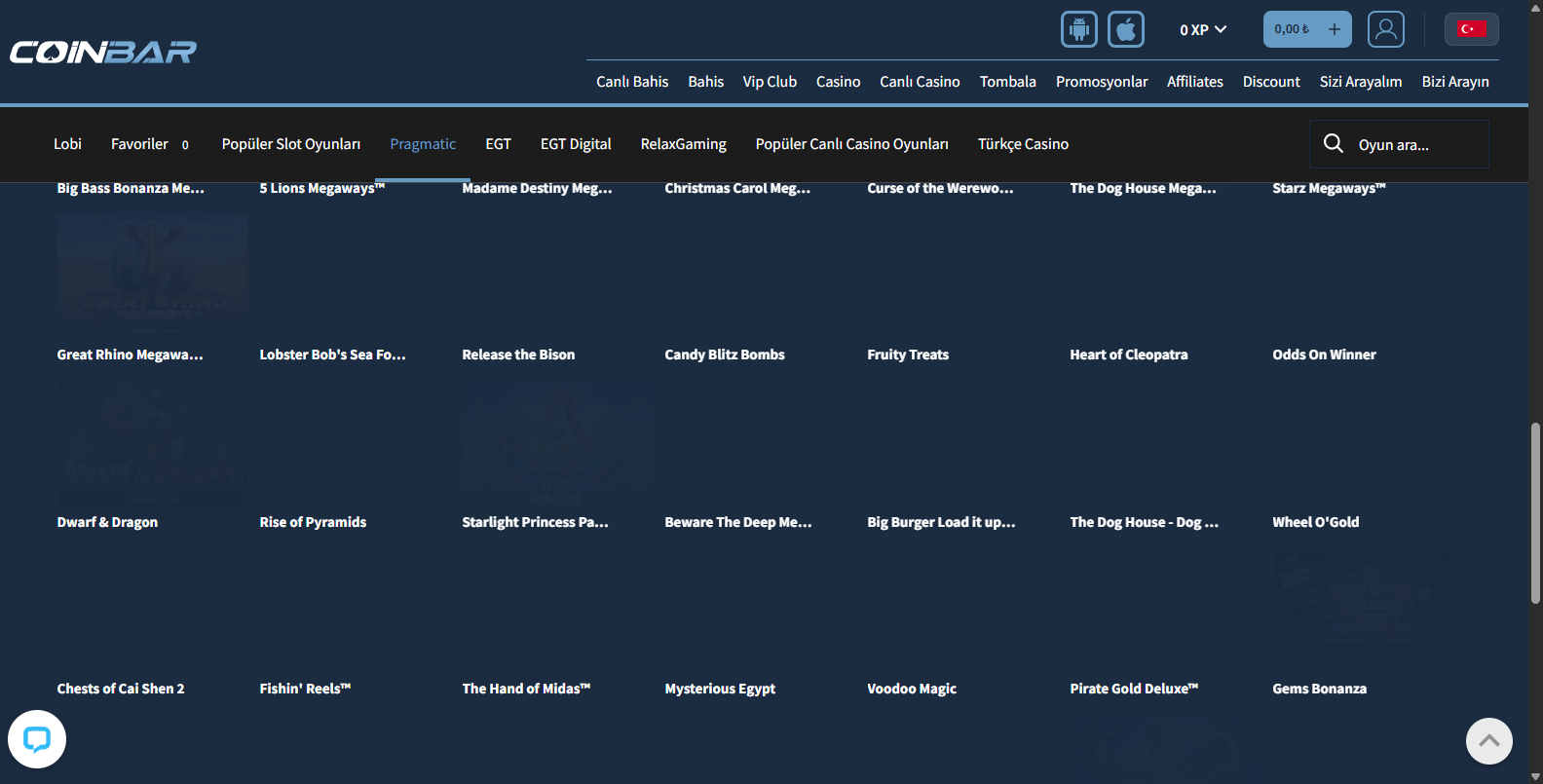Select the Türkçe Casino tab

[1023, 144]
